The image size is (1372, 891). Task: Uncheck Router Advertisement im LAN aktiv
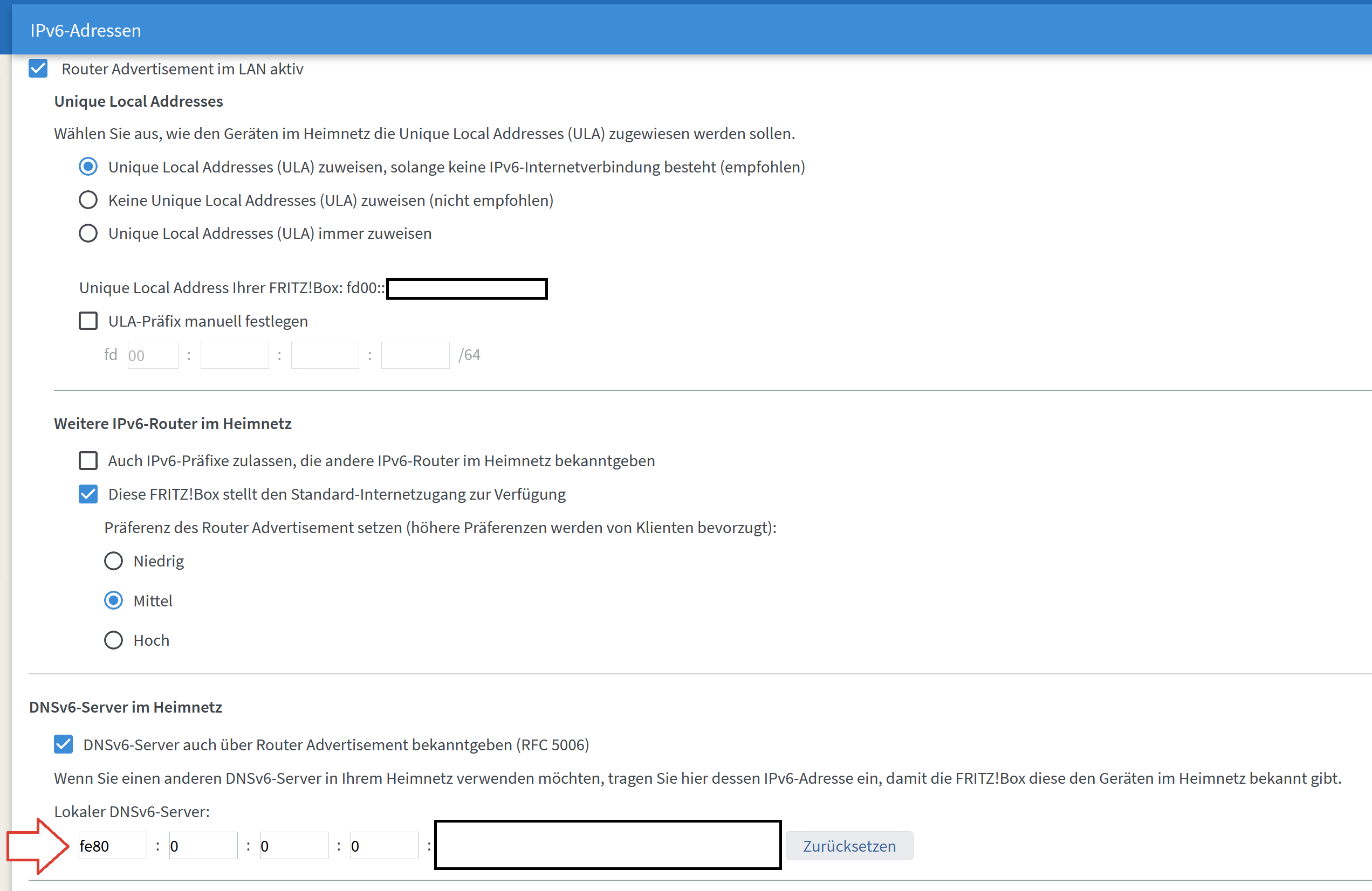(38, 68)
